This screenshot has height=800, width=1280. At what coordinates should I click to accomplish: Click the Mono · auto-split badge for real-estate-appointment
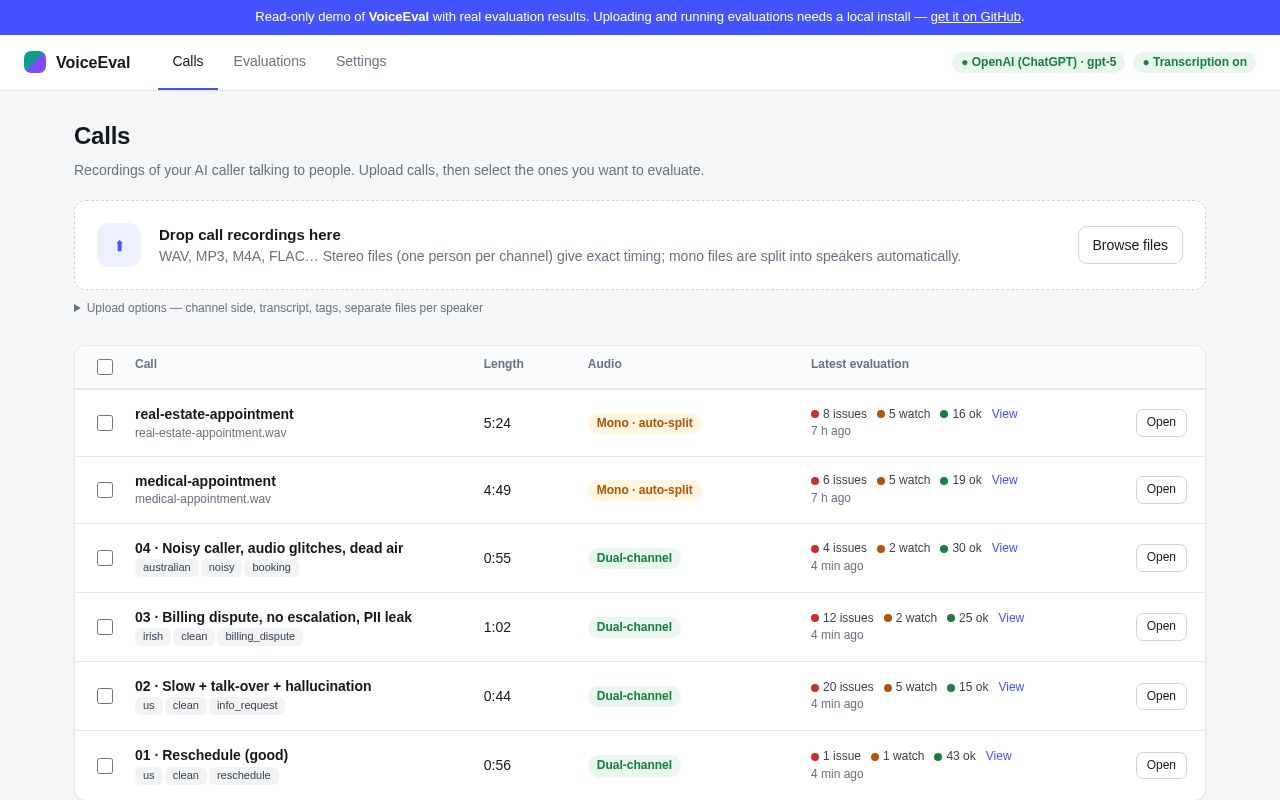pyautogui.click(x=644, y=423)
